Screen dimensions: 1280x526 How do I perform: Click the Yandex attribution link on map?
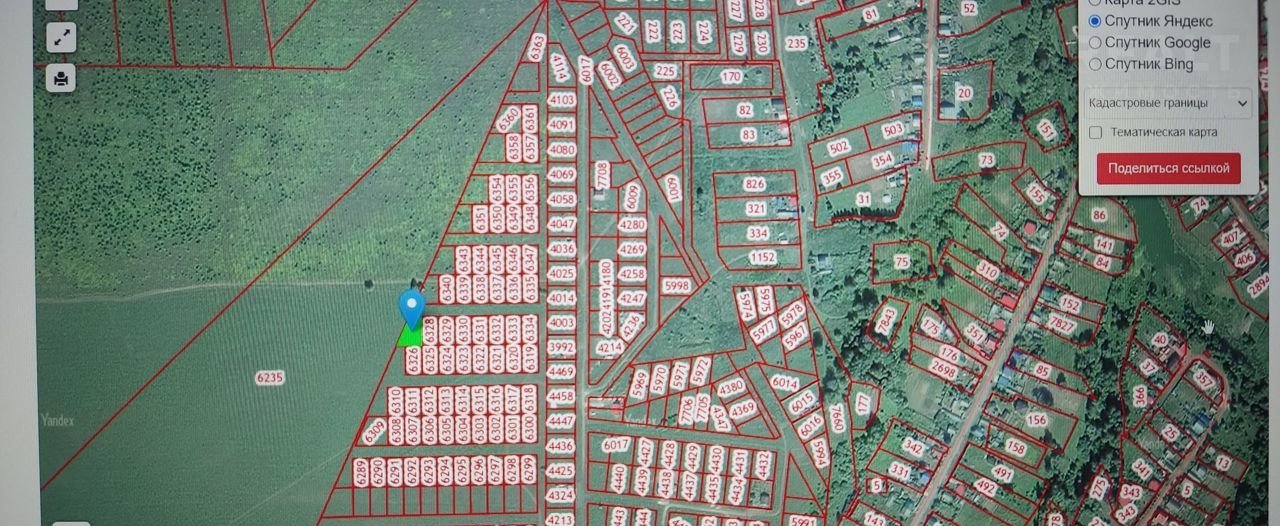coord(57,421)
